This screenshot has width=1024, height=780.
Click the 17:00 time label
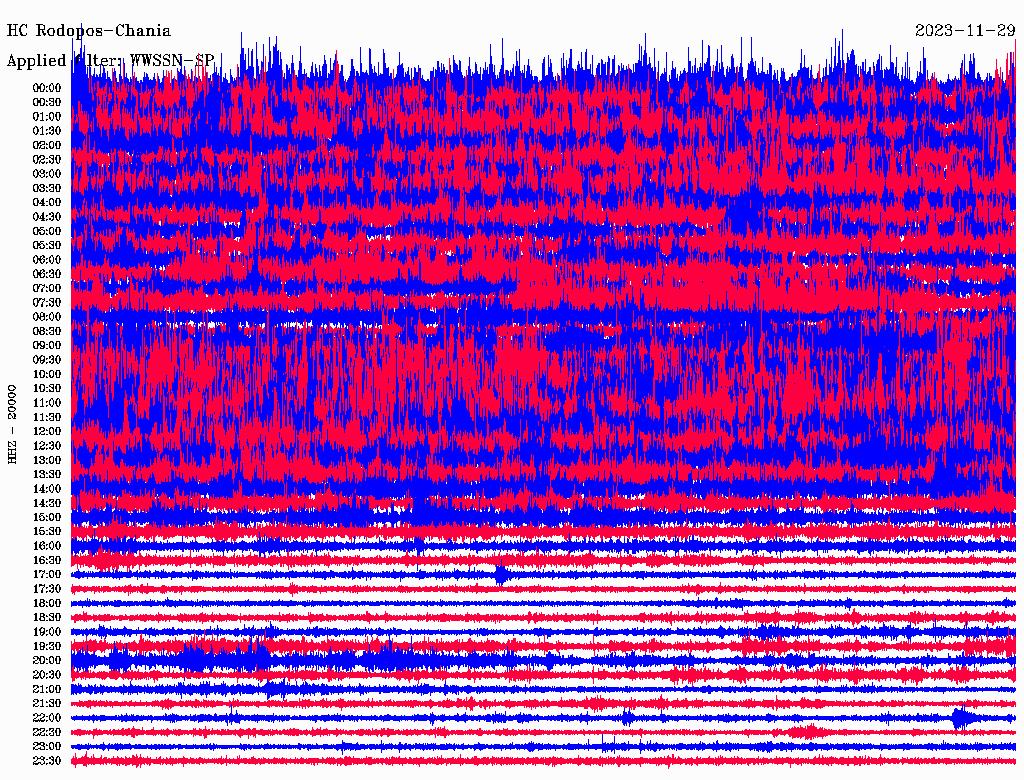(x=47, y=575)
